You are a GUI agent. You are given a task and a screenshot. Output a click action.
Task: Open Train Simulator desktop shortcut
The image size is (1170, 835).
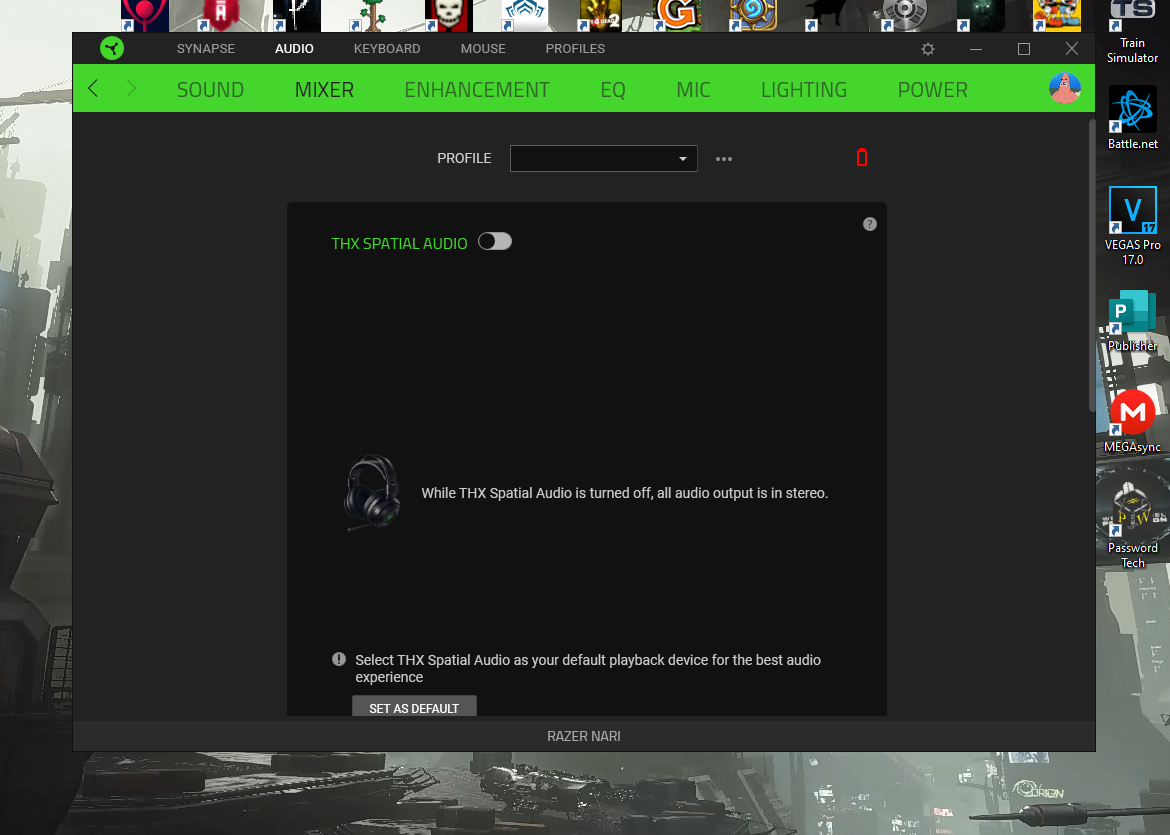(1132, 32)
